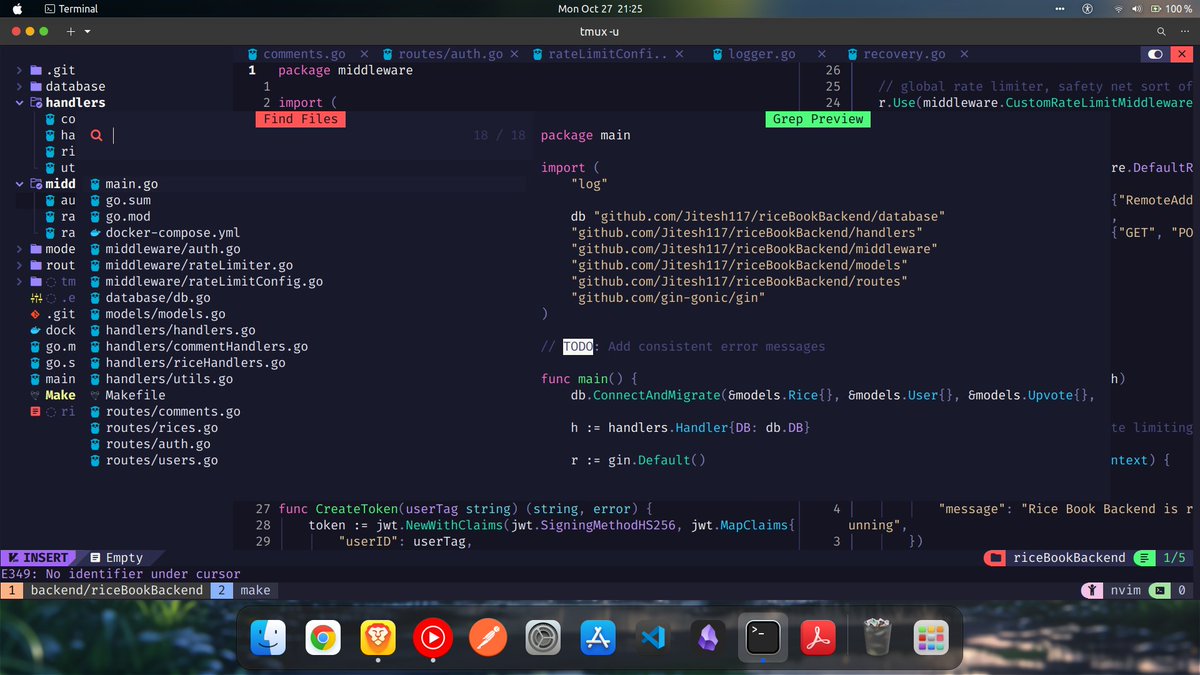The image size is (1200, 675).
Task: Click the Docker icon beside docker-compose.yml
Action: click(x=95, y=233)
